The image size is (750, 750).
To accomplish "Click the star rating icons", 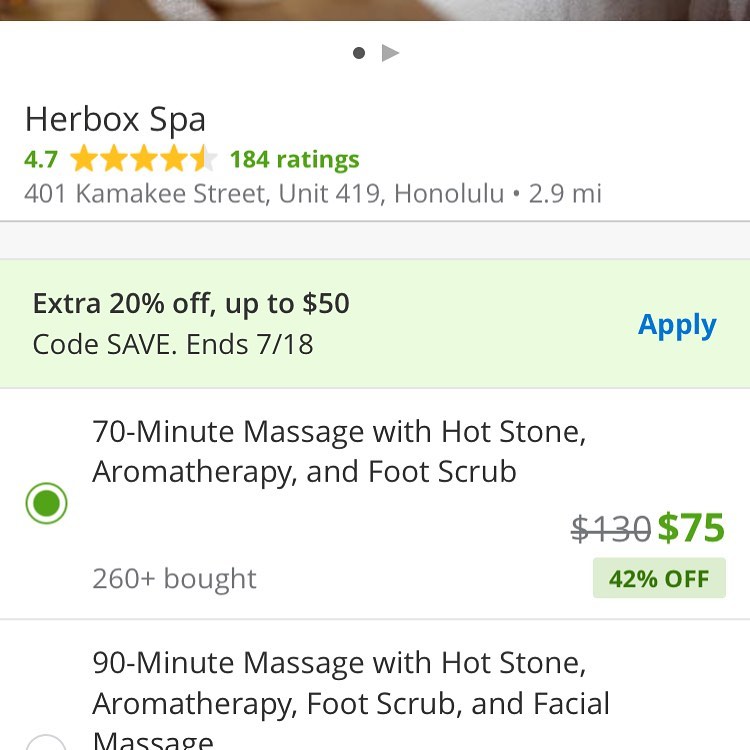I will coord(144,159).
